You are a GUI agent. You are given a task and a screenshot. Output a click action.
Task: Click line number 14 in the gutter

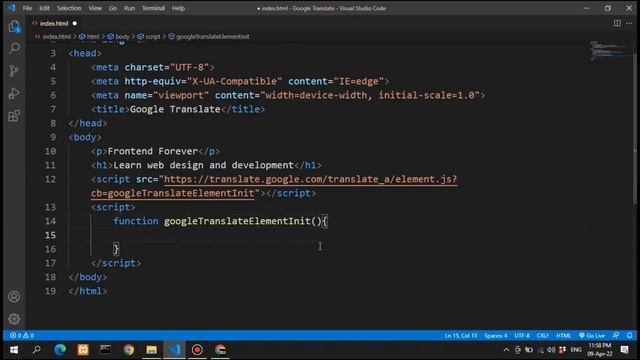[x=50, y=221]
